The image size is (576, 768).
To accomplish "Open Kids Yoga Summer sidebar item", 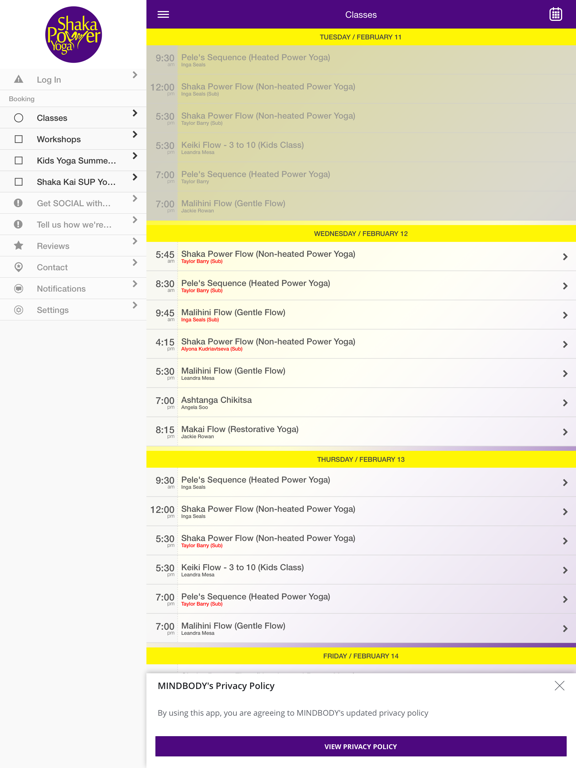I will coord(73,160).
